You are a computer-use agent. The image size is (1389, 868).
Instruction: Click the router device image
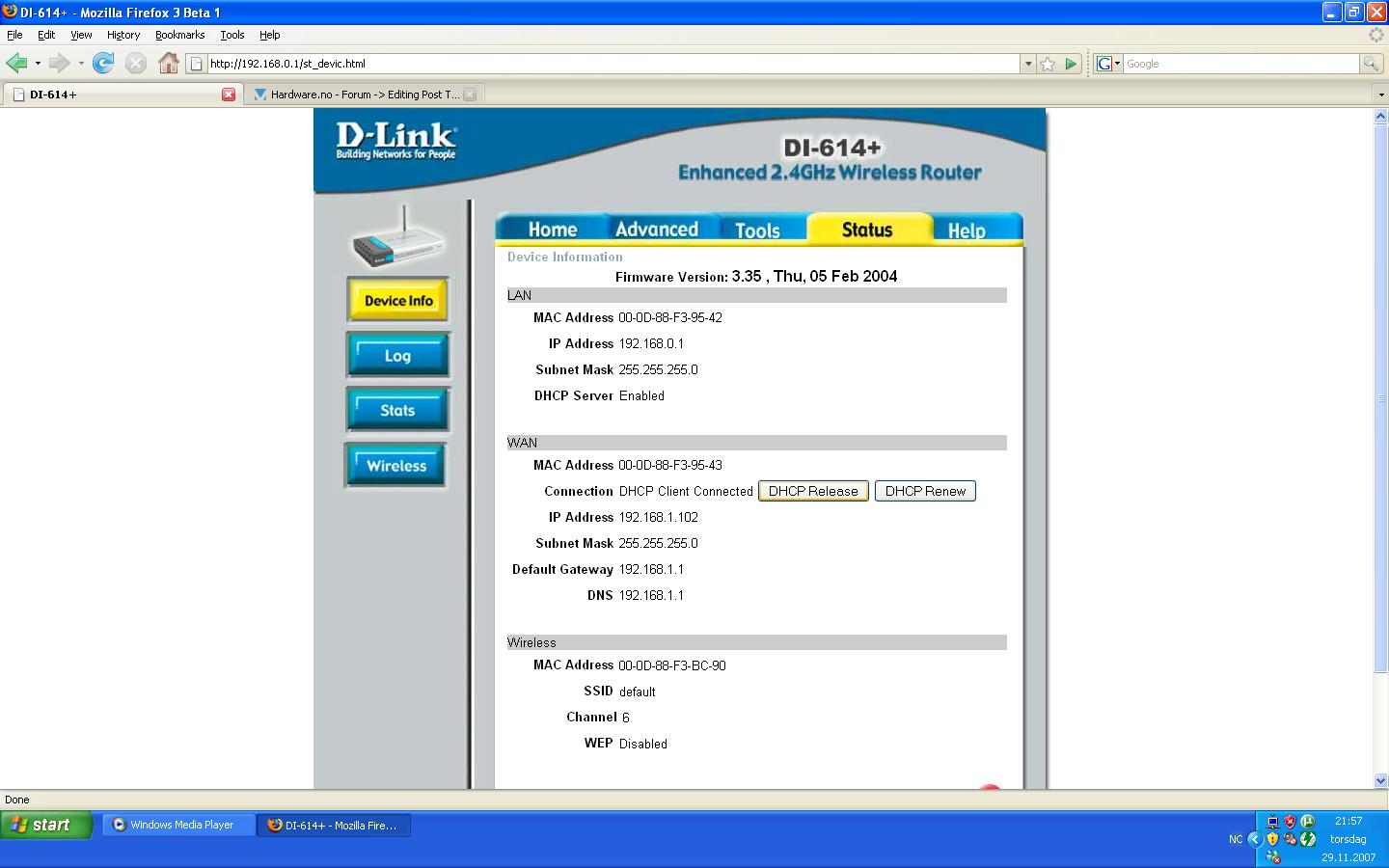[398, 238]
